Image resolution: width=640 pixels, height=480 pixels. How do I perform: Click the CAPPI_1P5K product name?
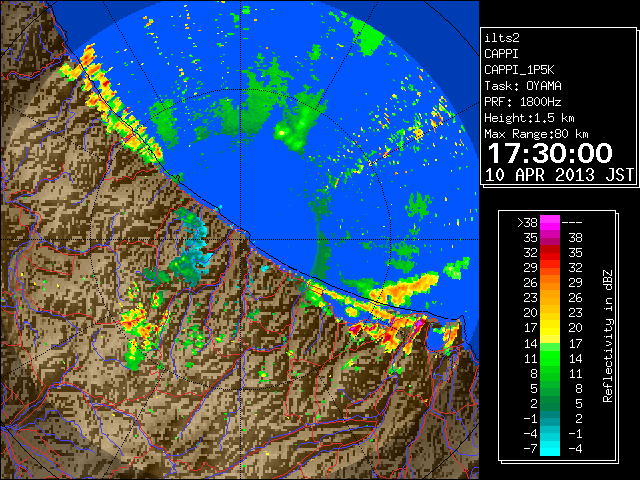[519, 70]
